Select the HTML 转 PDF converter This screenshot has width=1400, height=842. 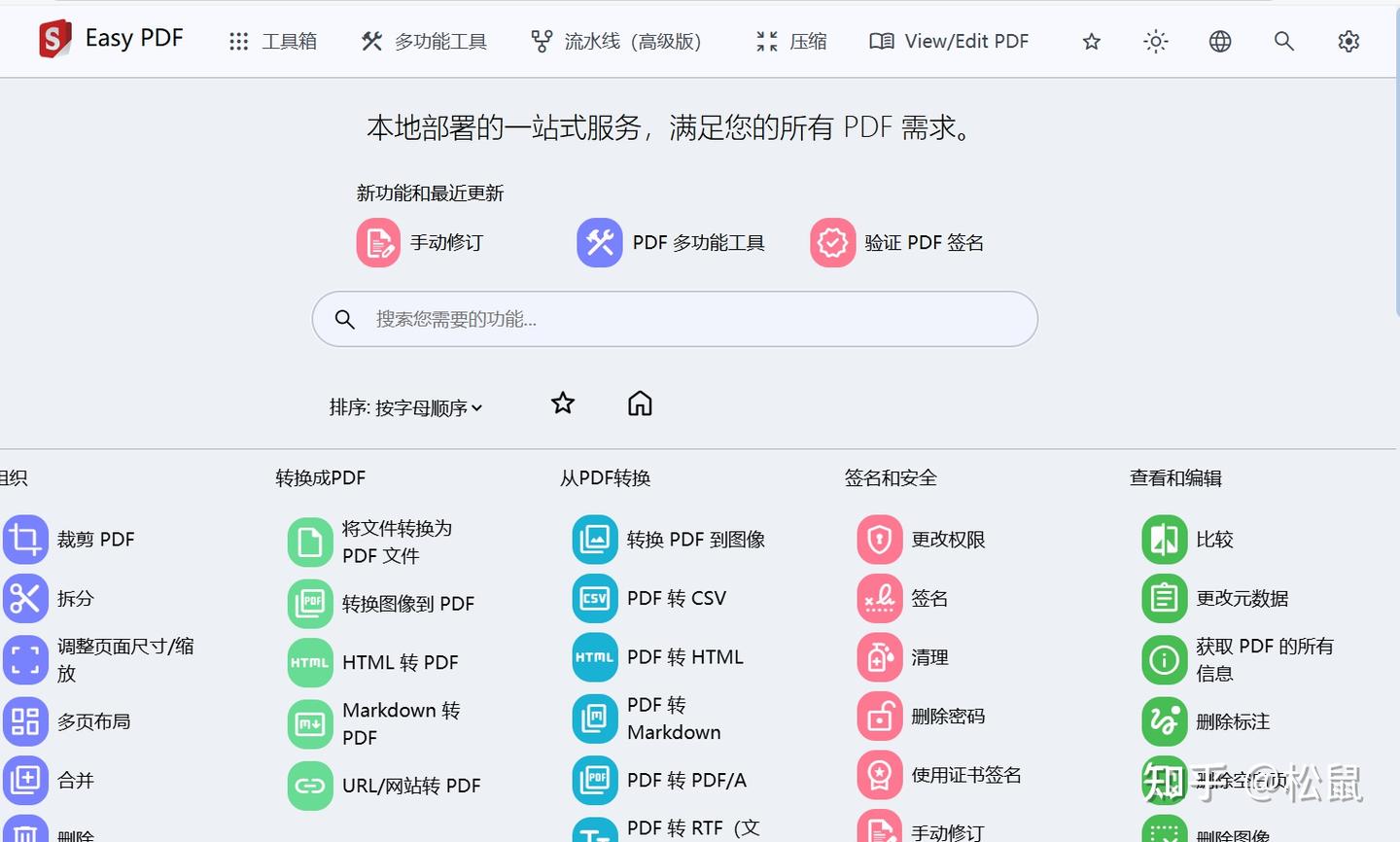[400, 662]
